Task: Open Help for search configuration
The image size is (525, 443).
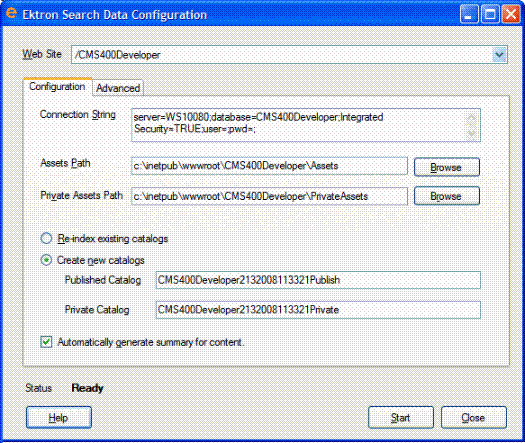Action: click(x=59, y=417)
